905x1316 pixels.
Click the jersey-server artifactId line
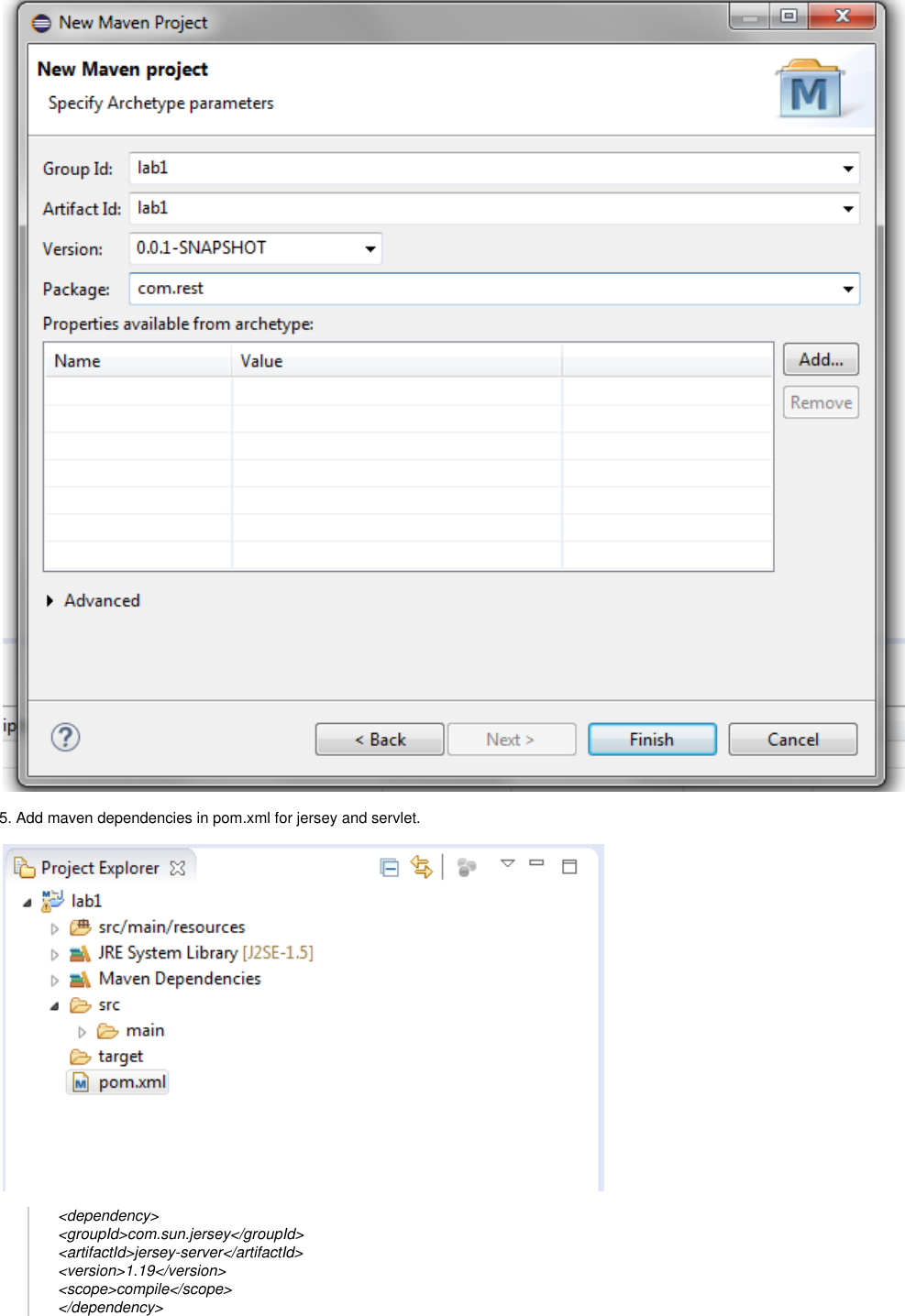coord(181,1253)
